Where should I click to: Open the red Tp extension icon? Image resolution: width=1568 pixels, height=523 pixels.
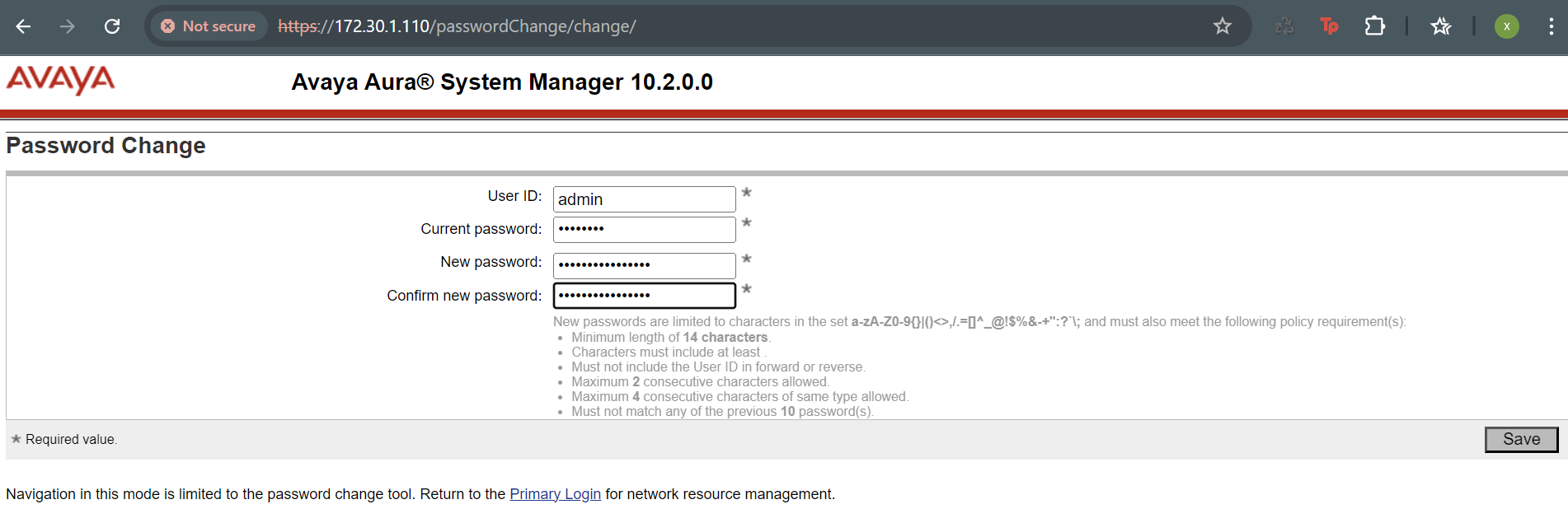1329,26
